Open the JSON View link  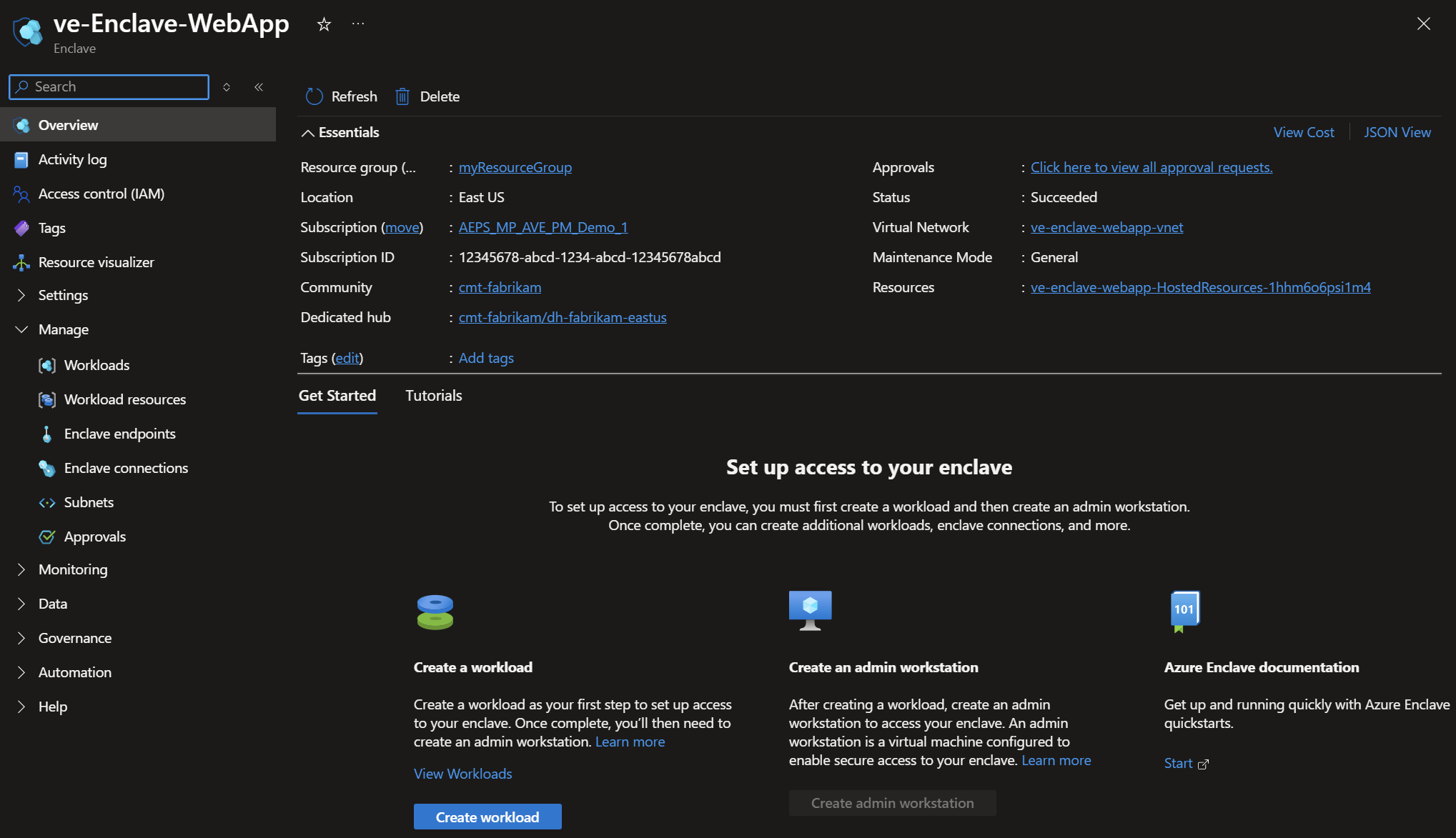pyautogui.click(x=1397, y=132)
